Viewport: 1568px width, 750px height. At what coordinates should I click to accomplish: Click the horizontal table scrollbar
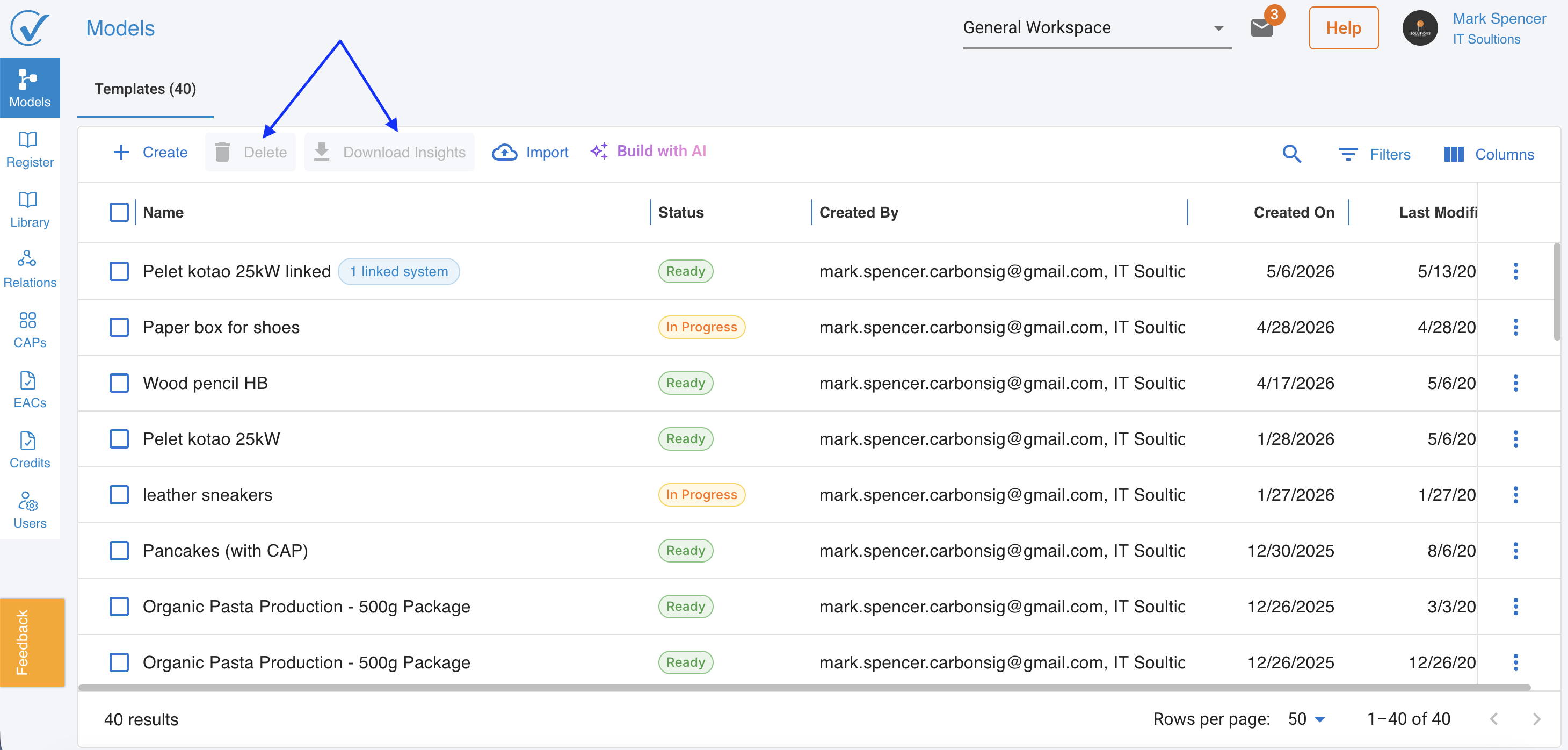coord(804,688)
